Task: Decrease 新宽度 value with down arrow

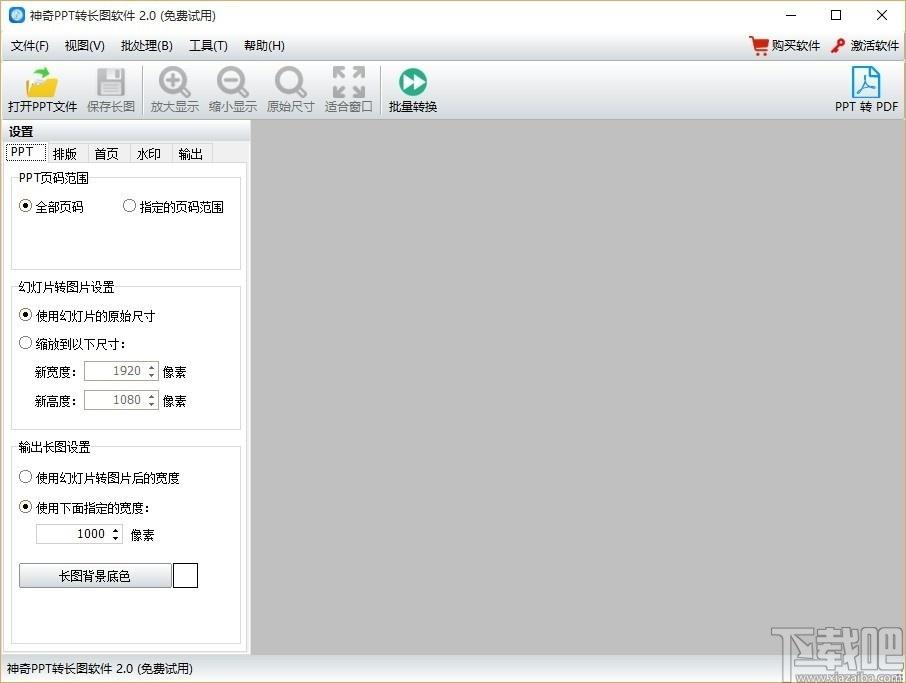Action: tap(151, 376)
